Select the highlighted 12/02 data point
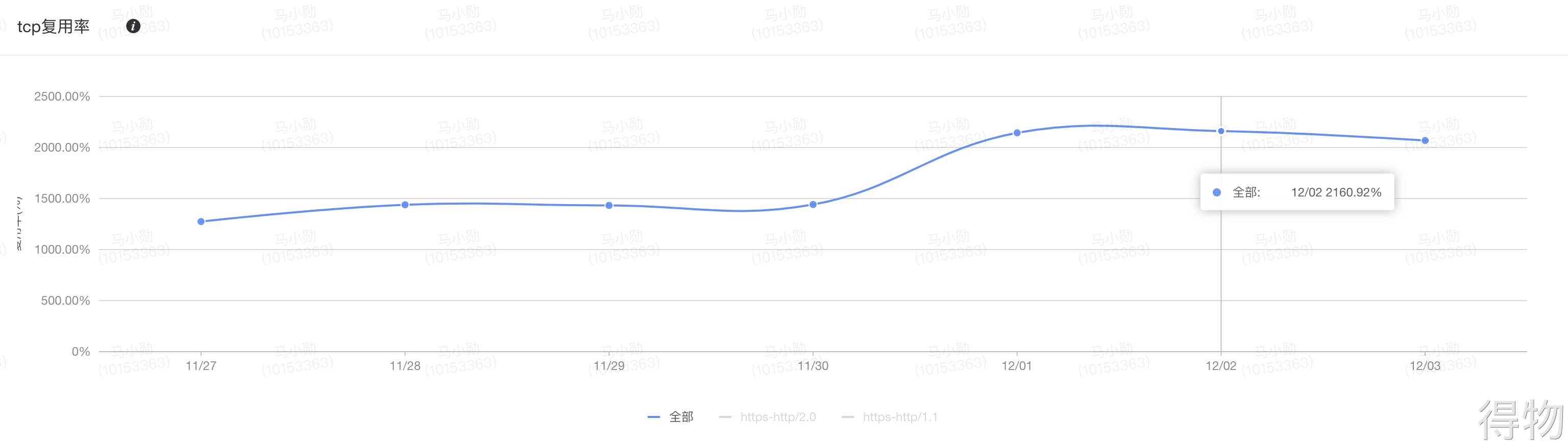 pos(1221,131)
